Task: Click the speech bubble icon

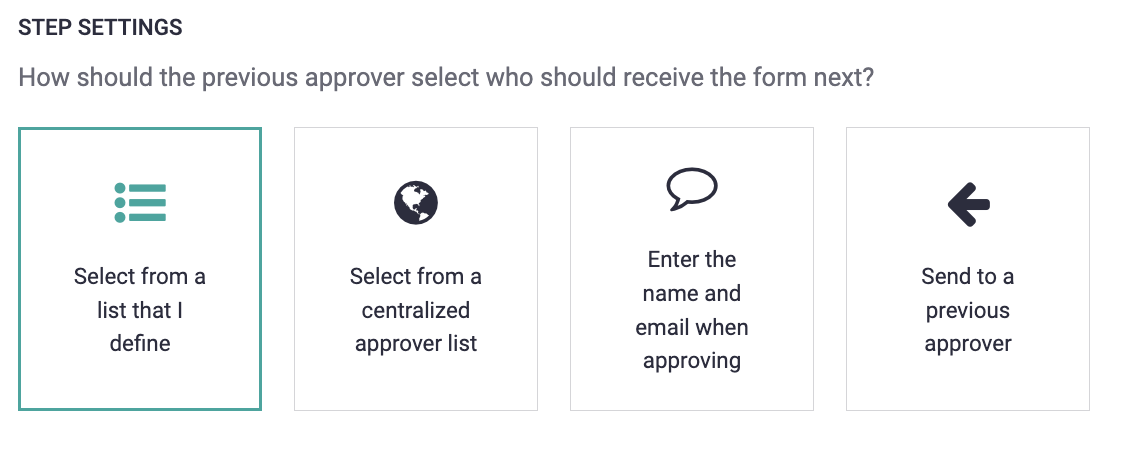Action: point(691,189)
